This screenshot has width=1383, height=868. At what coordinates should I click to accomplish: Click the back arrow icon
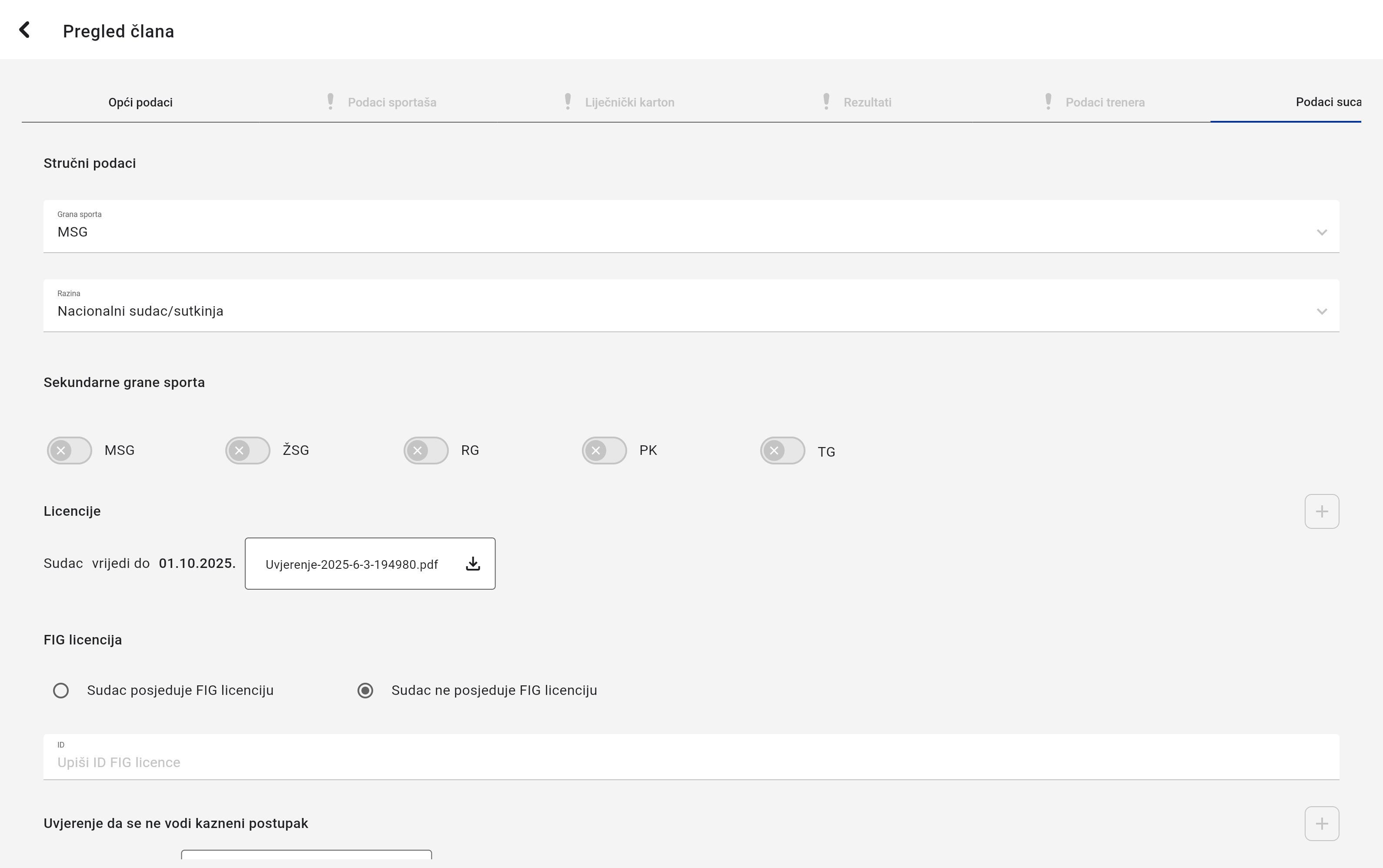[24, 30]
